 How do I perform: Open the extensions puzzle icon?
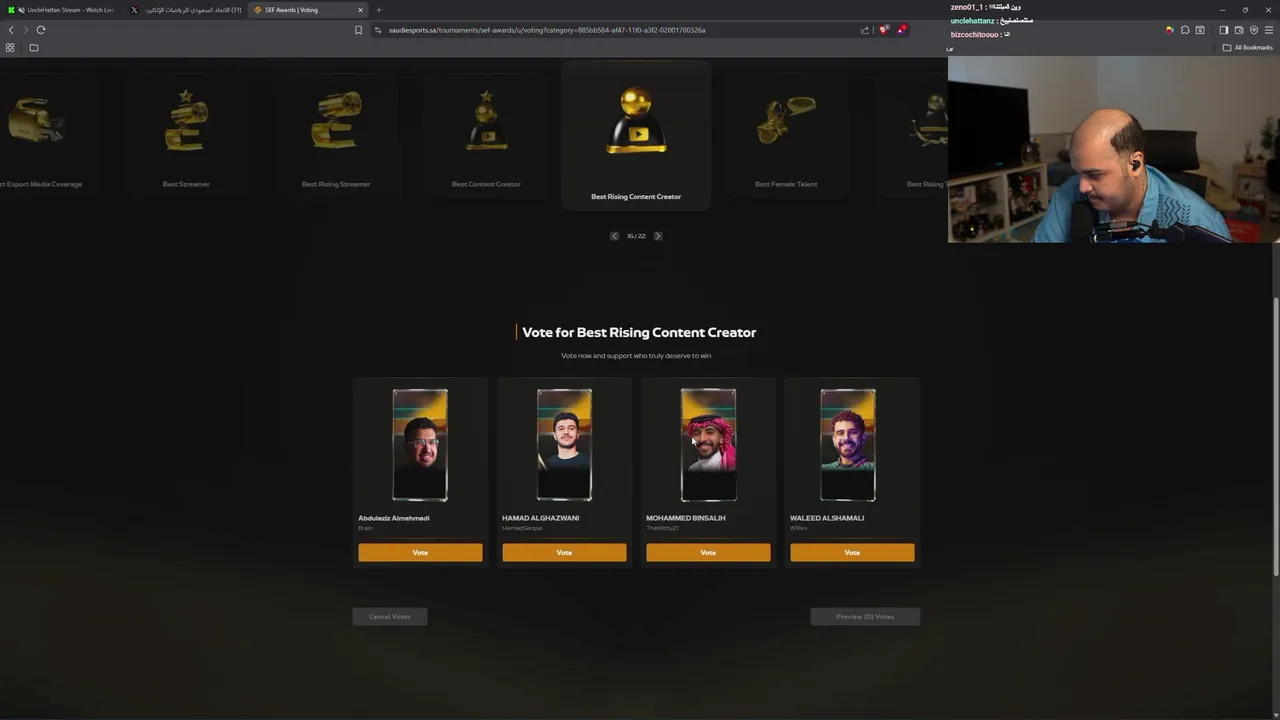(1185, 30)
